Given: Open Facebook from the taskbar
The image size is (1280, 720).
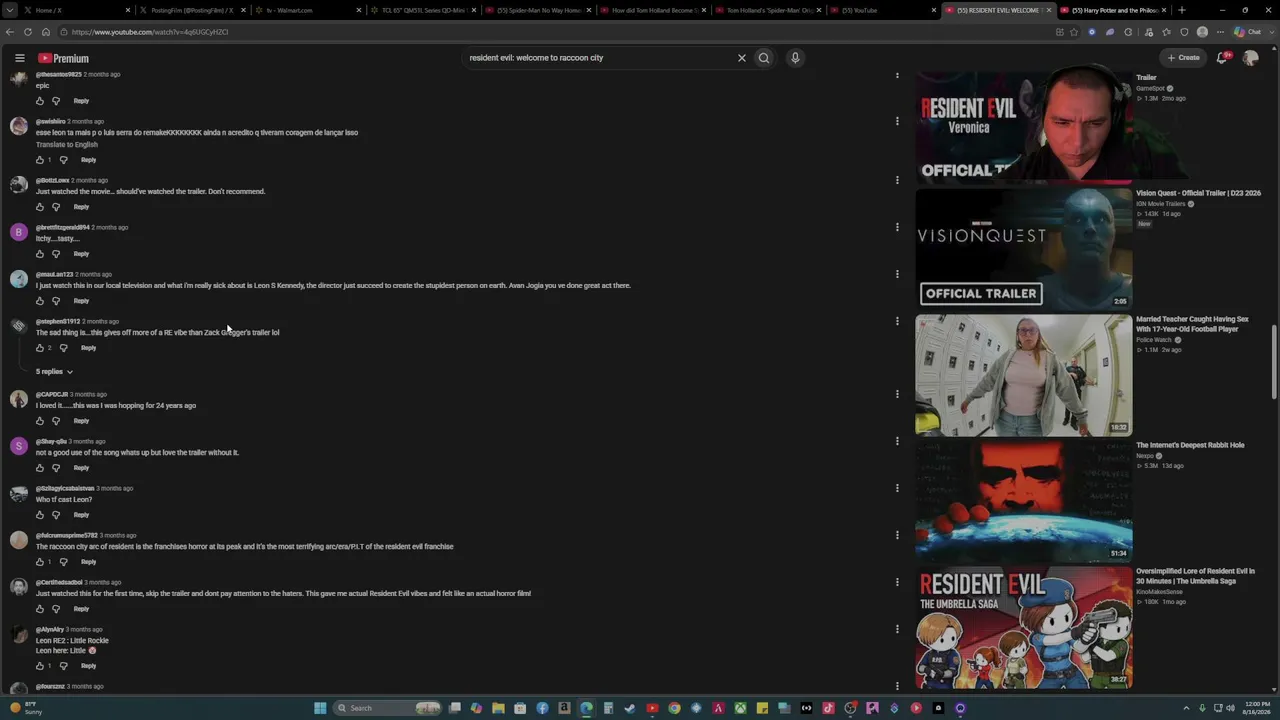Looking at the screenshot, I should [542, 708].
